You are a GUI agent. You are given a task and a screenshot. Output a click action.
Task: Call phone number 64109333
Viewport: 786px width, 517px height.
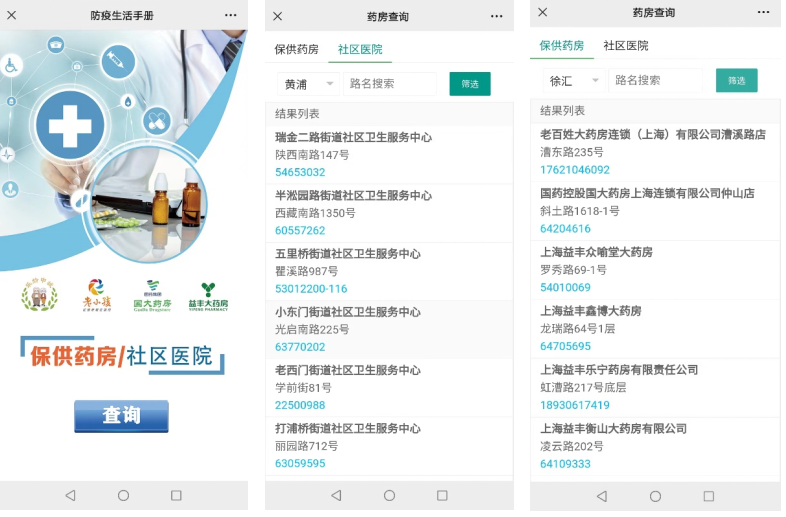tap(565, 463)
